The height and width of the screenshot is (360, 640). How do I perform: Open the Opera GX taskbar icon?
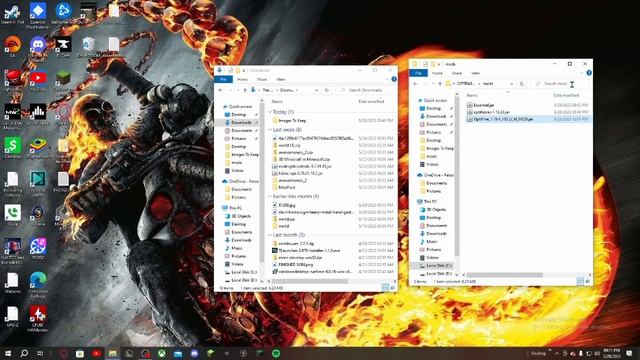tap(64, 353)
